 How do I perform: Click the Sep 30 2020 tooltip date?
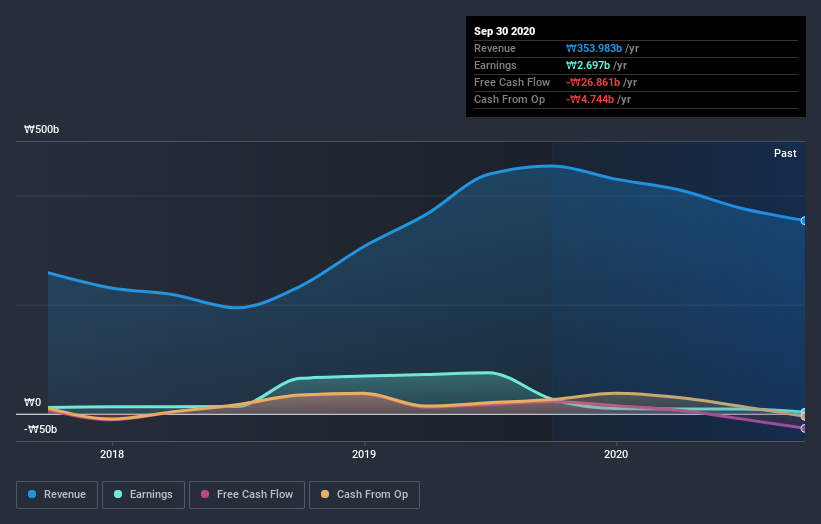[504, 31]
